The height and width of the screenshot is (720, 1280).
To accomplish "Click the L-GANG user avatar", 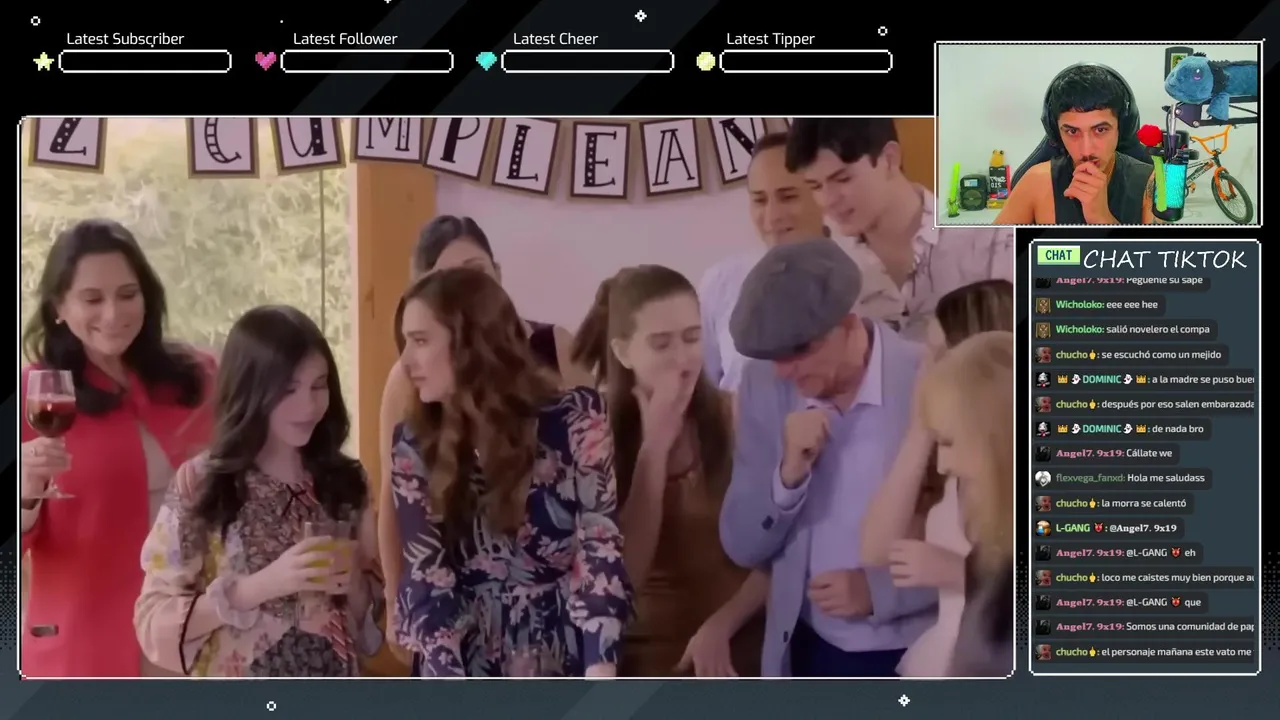I will (1043, 528).
